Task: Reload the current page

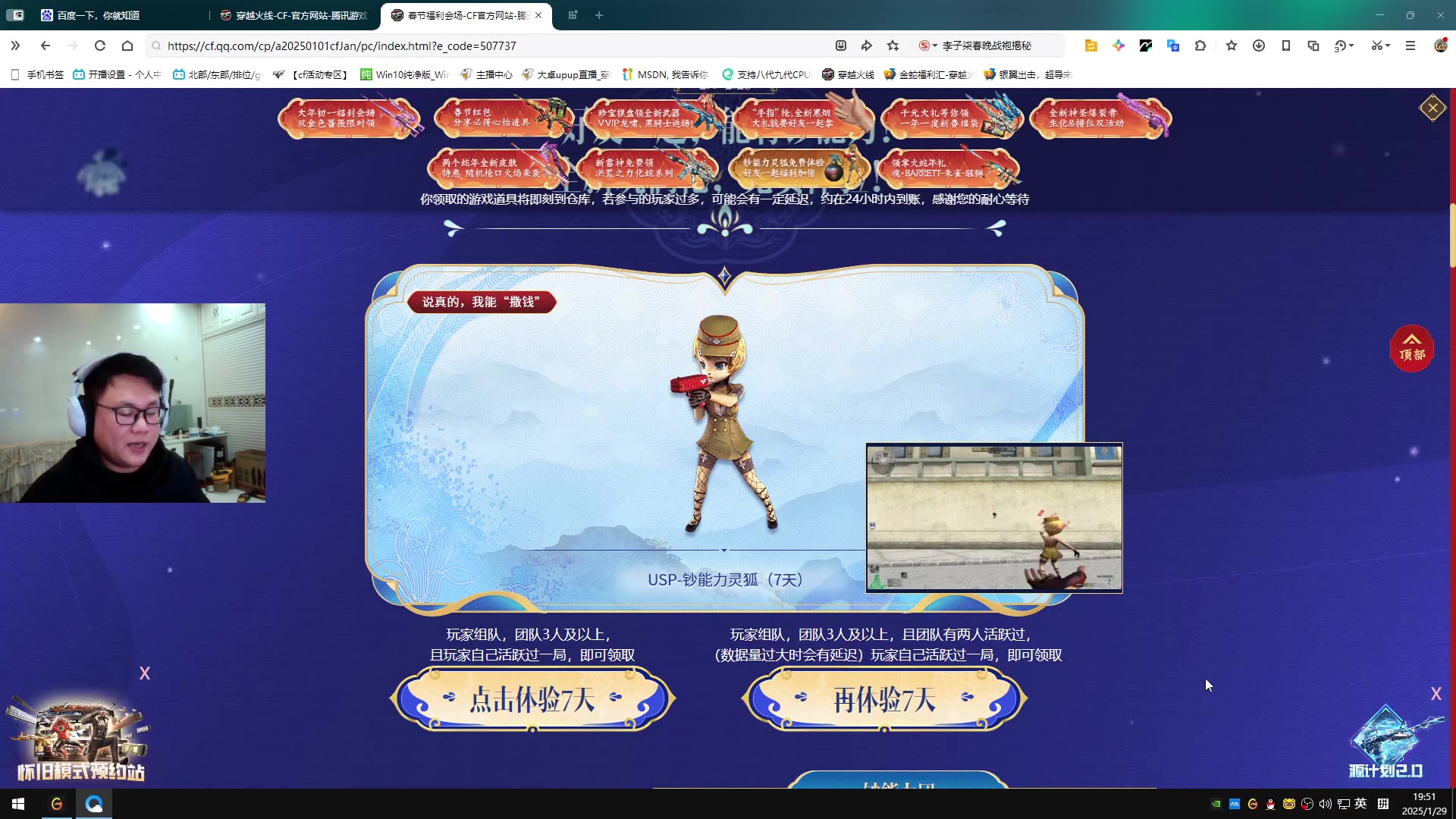Action: point(100,45)
